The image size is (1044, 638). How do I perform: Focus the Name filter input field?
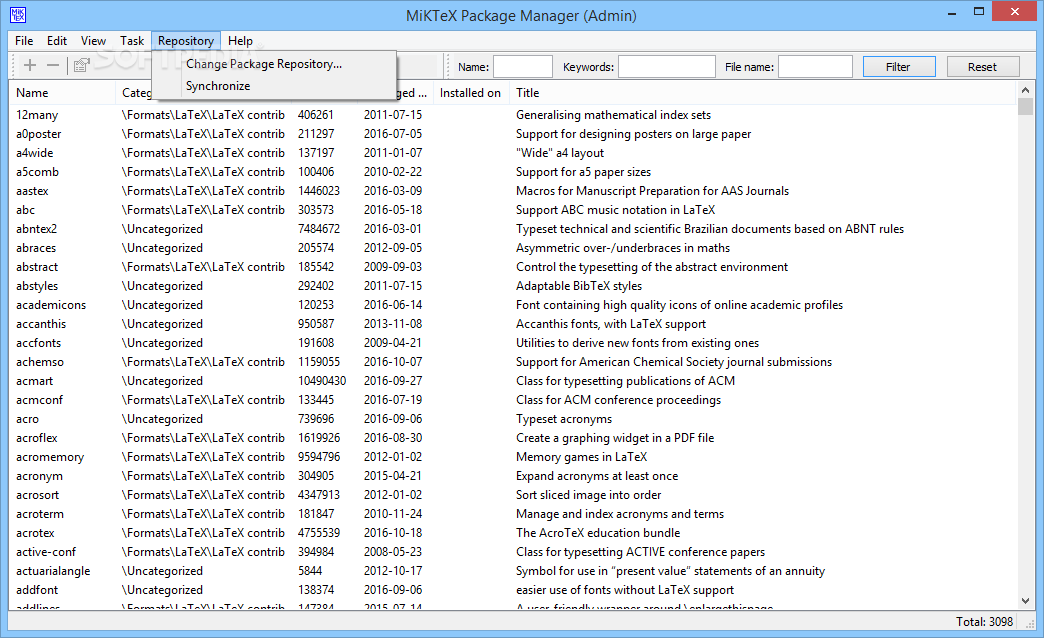[x=523, y=67]
